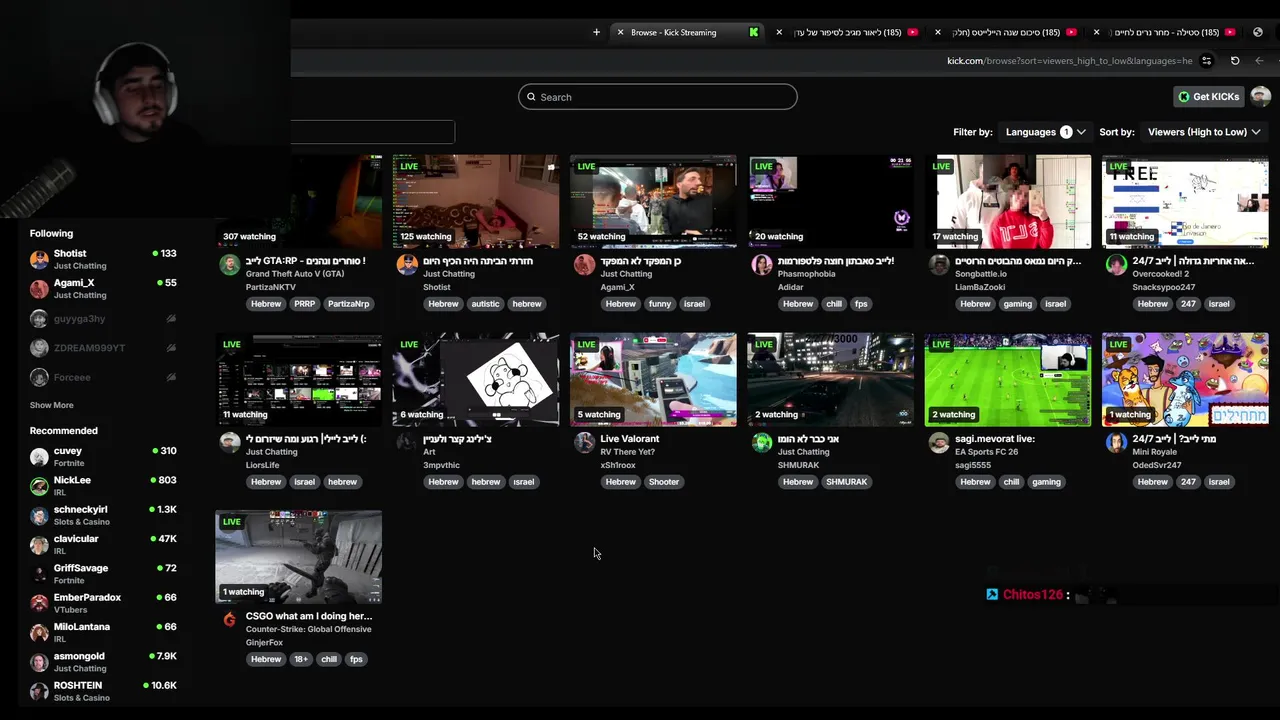Screen dimensions: 1280x720
Task: Open the Viewers (High to Low) sort dropdown
Action: click(x=1205, y=132)
